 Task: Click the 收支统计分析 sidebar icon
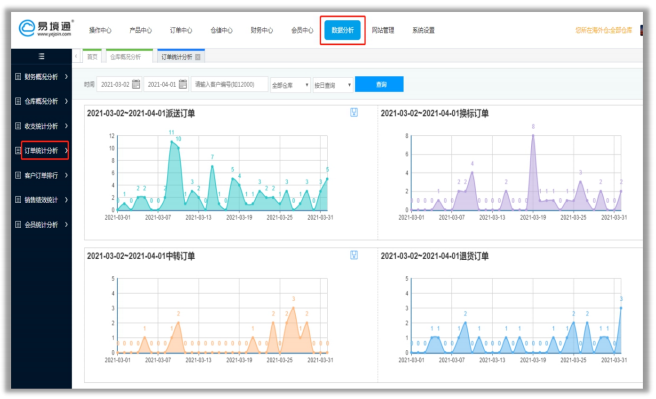coord(18,126)
